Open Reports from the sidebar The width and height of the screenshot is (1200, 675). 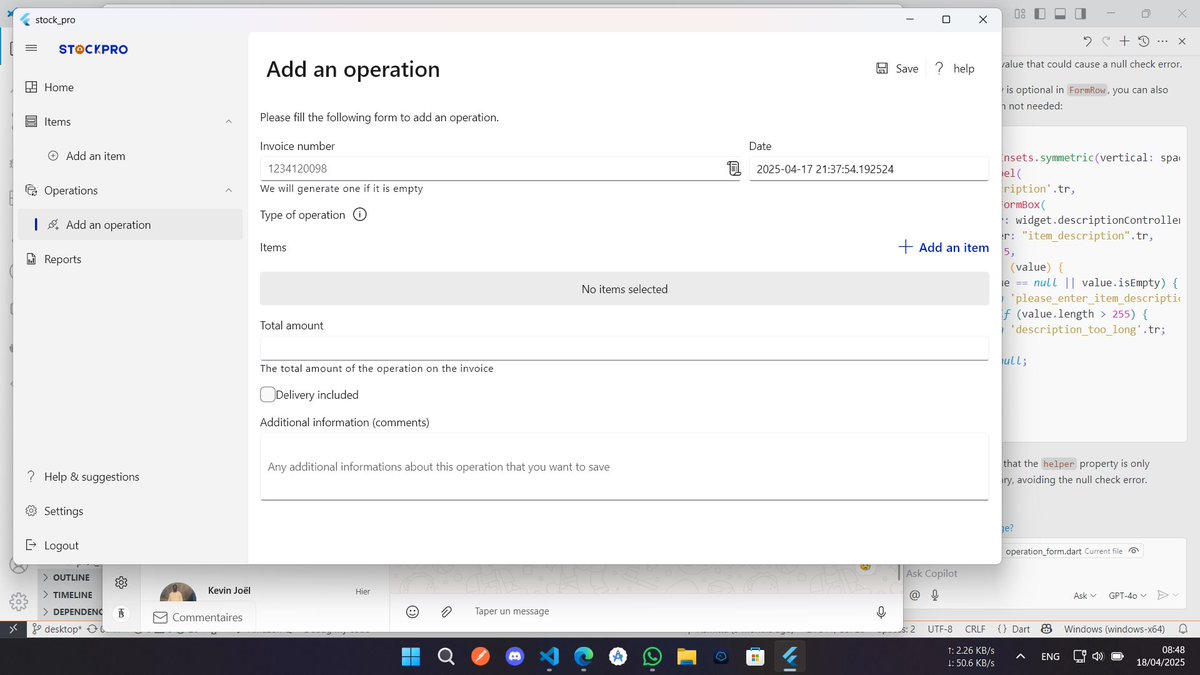pyautogui.click(x=130, y=259)
